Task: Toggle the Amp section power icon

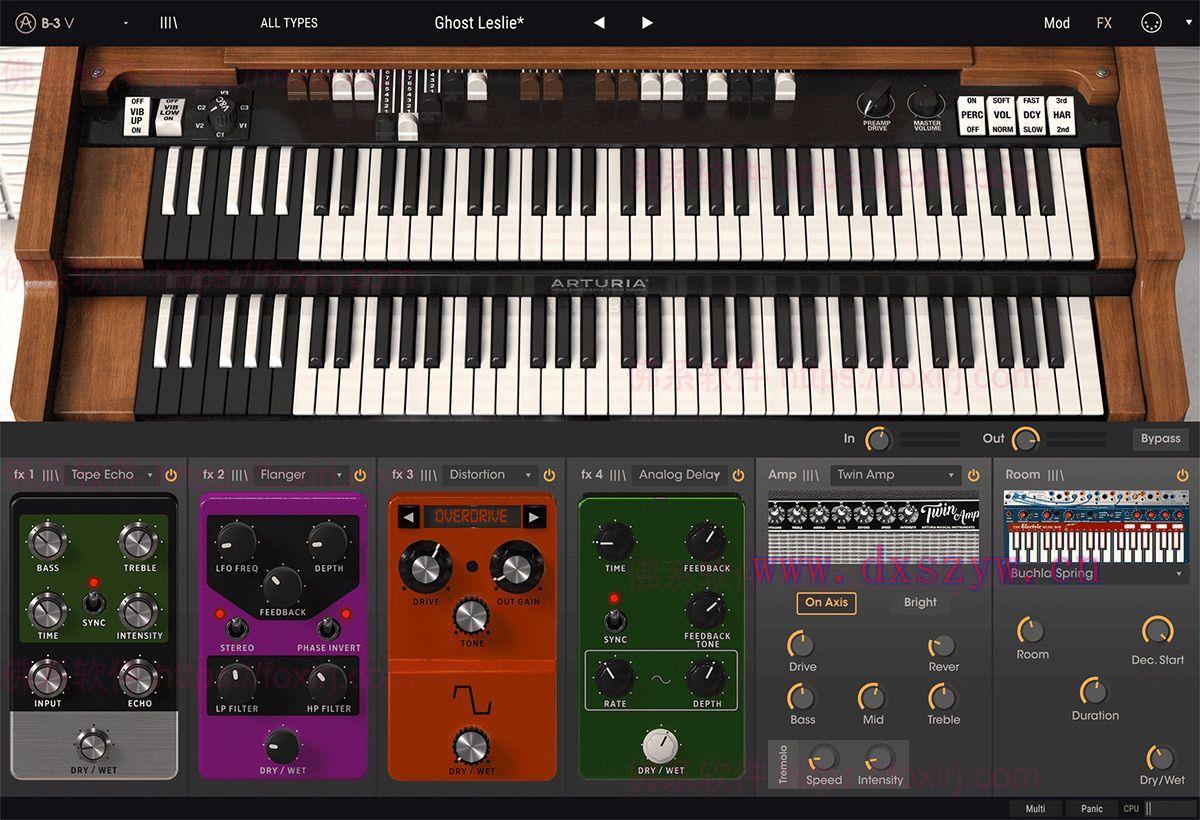Action: (974, 475)
